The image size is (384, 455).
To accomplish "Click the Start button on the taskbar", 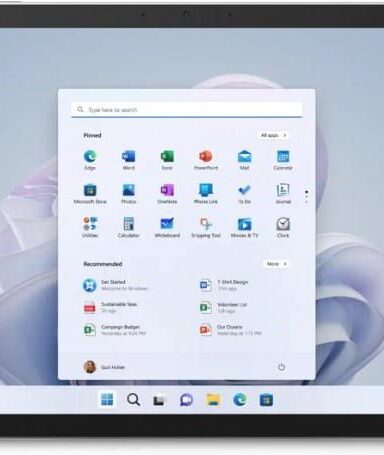I will pyautogui.click(x=107, y=399).
